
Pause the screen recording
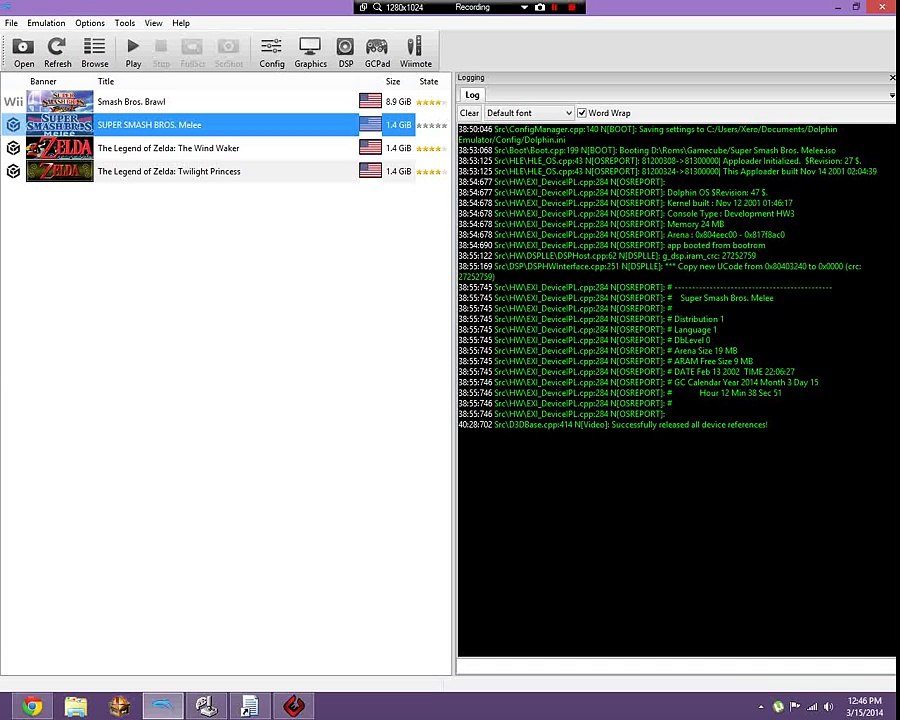tap(555, 7)
